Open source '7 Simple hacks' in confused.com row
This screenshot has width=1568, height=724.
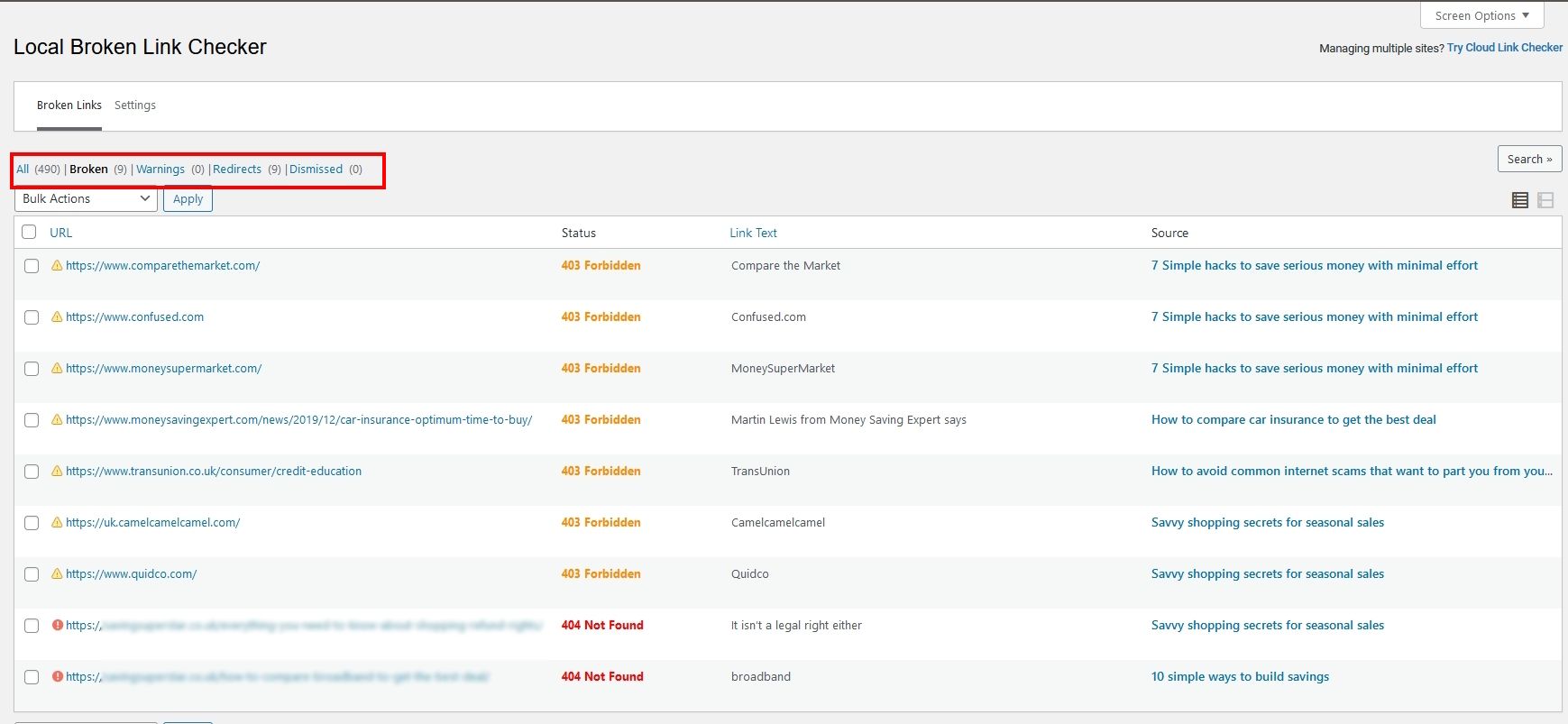click(x=1315, y=317)
